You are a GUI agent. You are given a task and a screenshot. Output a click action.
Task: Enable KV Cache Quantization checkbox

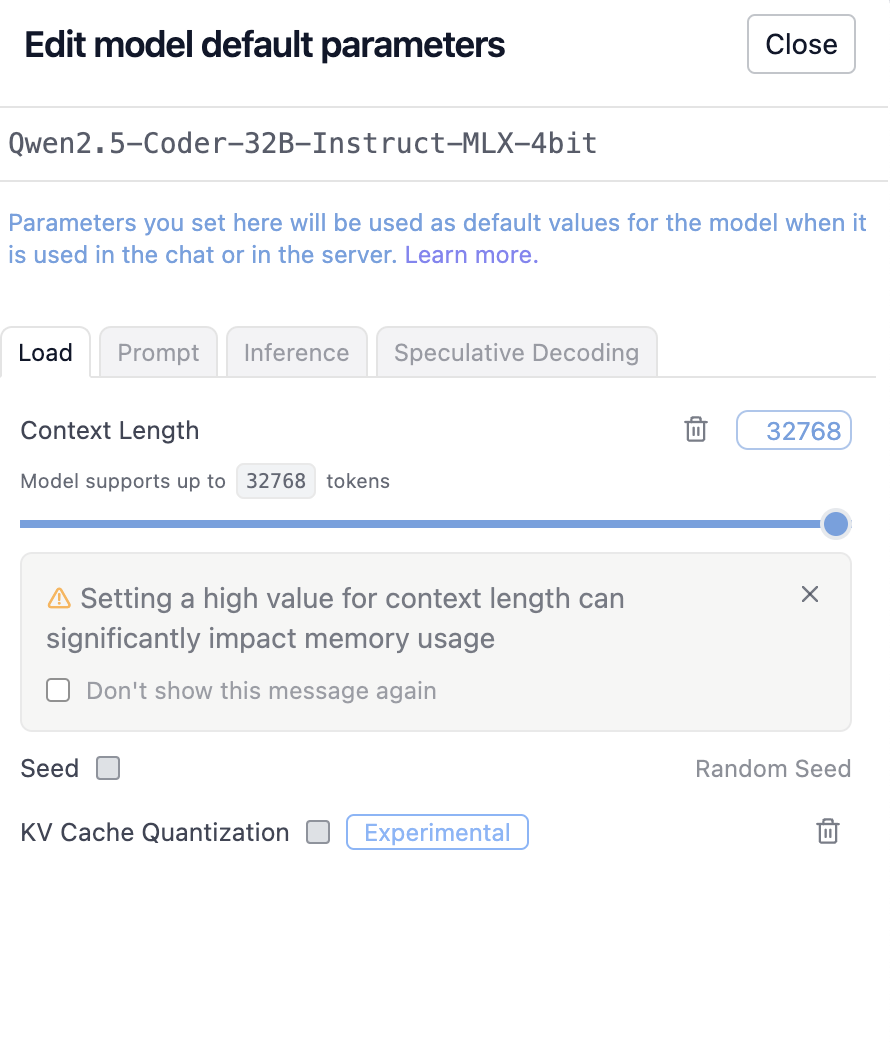click(318, 832)
